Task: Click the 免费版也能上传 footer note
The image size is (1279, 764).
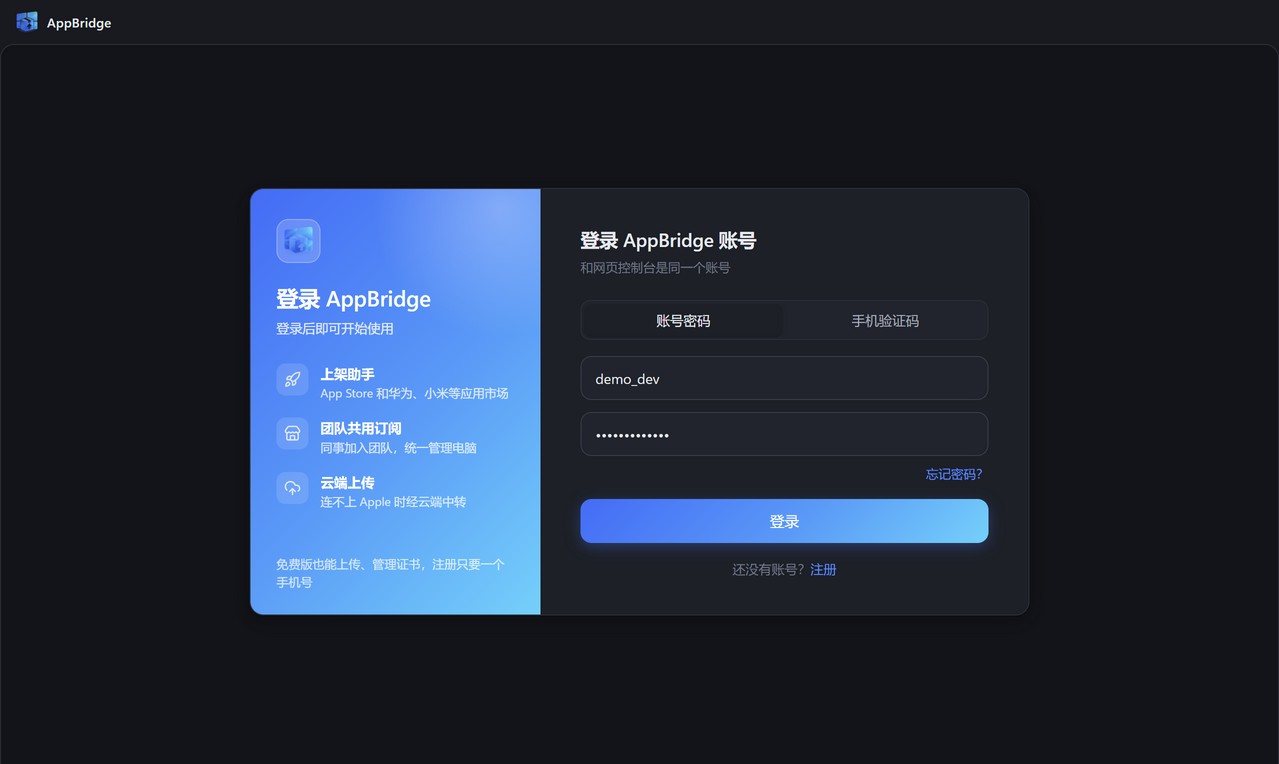Action: coord(390,573)
